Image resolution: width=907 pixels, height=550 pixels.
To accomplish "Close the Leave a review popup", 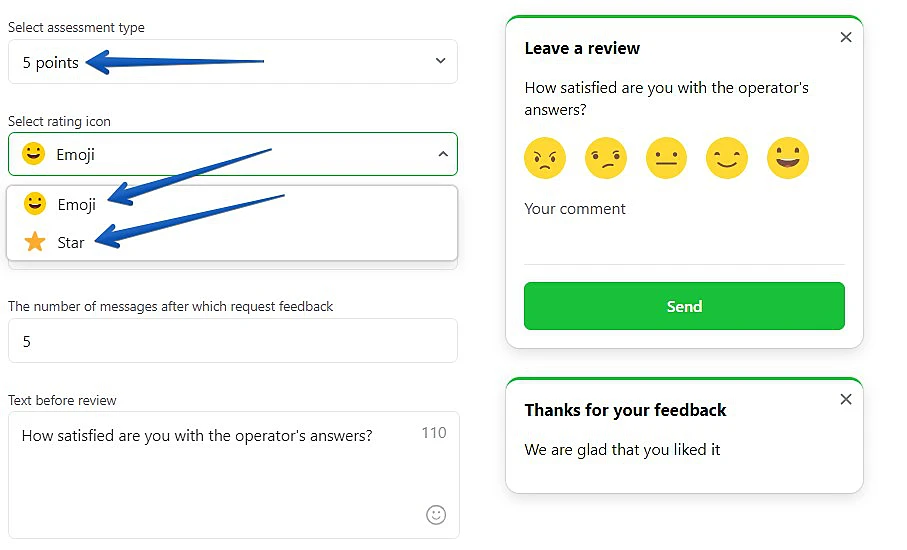I will [x=846, y=37].
